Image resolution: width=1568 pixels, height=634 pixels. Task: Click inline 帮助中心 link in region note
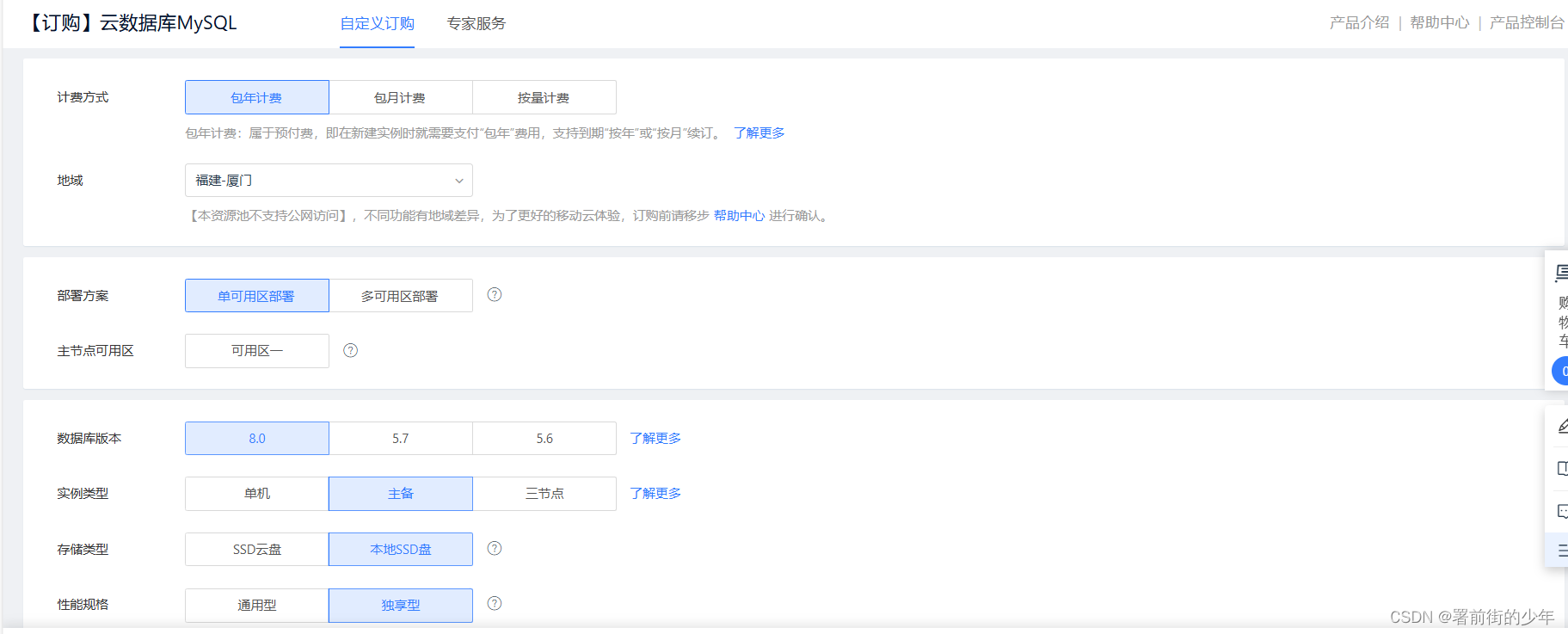click(x=739, y=215)
